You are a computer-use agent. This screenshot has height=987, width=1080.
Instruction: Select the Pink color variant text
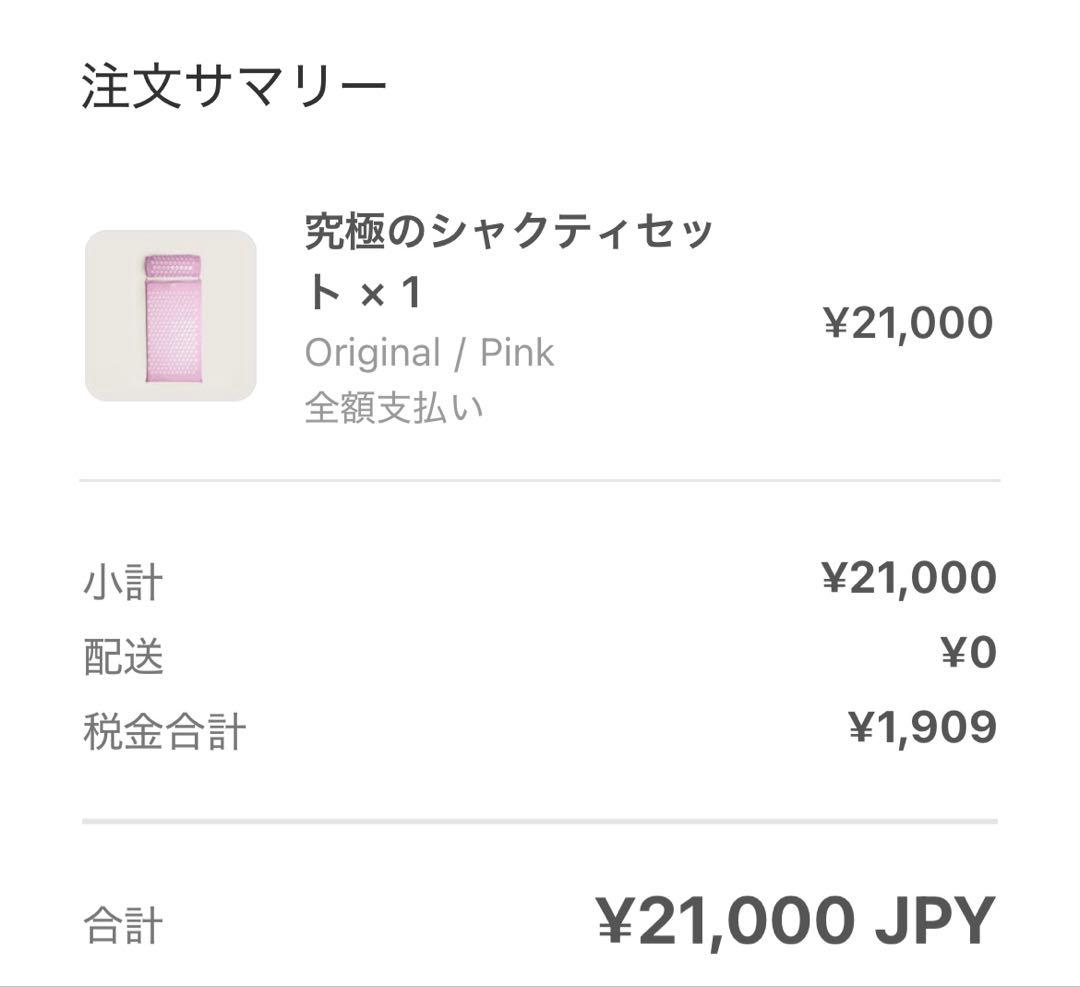(517, 353)
